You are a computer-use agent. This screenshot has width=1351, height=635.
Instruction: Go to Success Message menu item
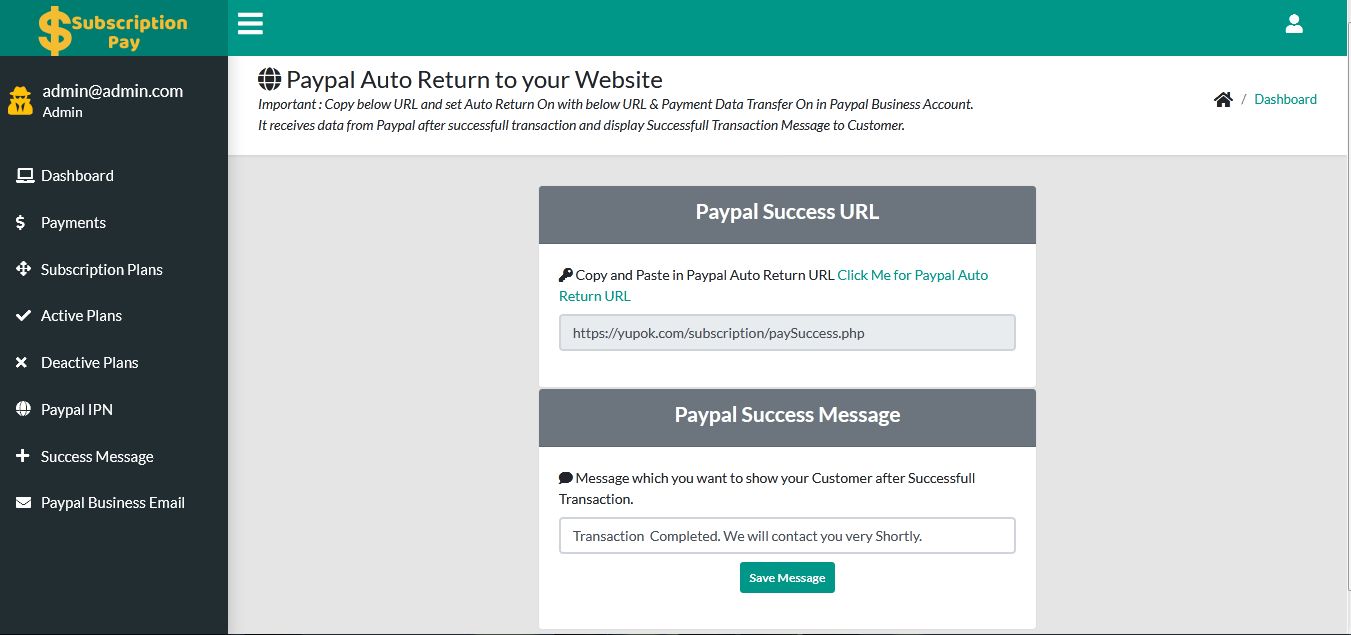tap(97, 456)
